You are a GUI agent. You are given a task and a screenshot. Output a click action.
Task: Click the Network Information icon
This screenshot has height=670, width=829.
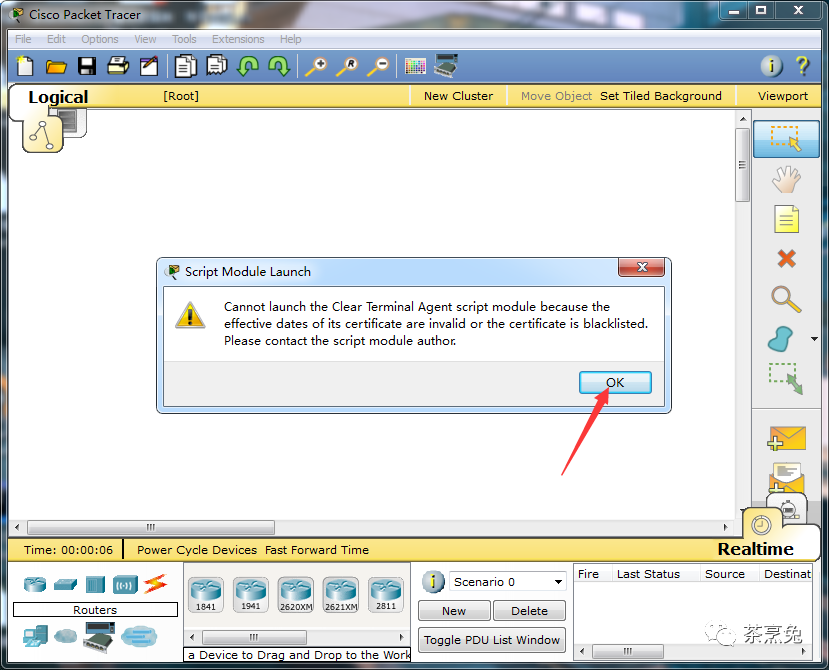tap(771, 66)
